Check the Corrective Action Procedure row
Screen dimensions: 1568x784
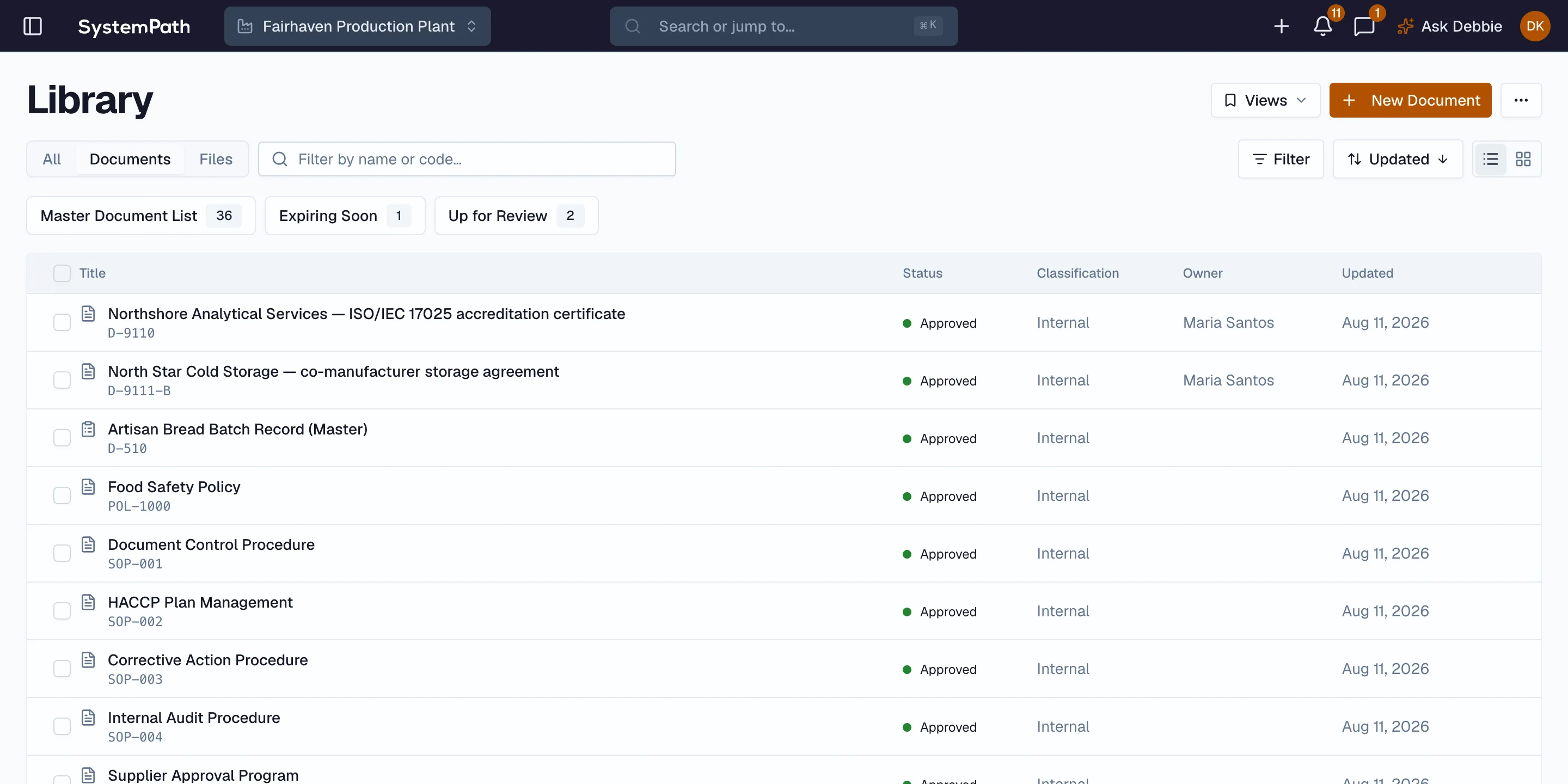click(62, 669)
